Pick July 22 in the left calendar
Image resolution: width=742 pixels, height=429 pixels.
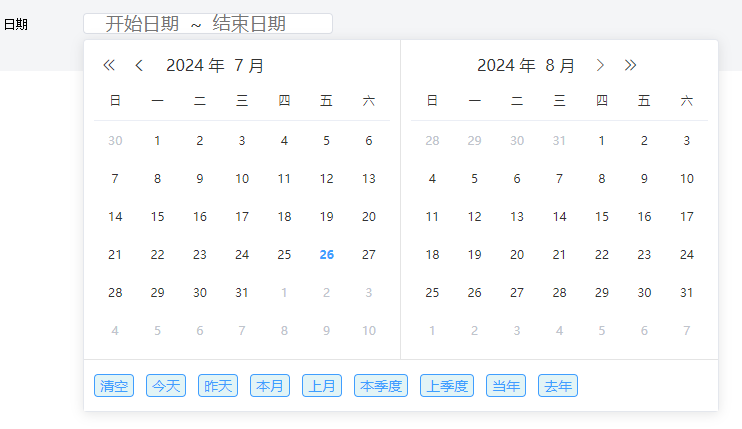pyautogui.click(x=157, y=254)
